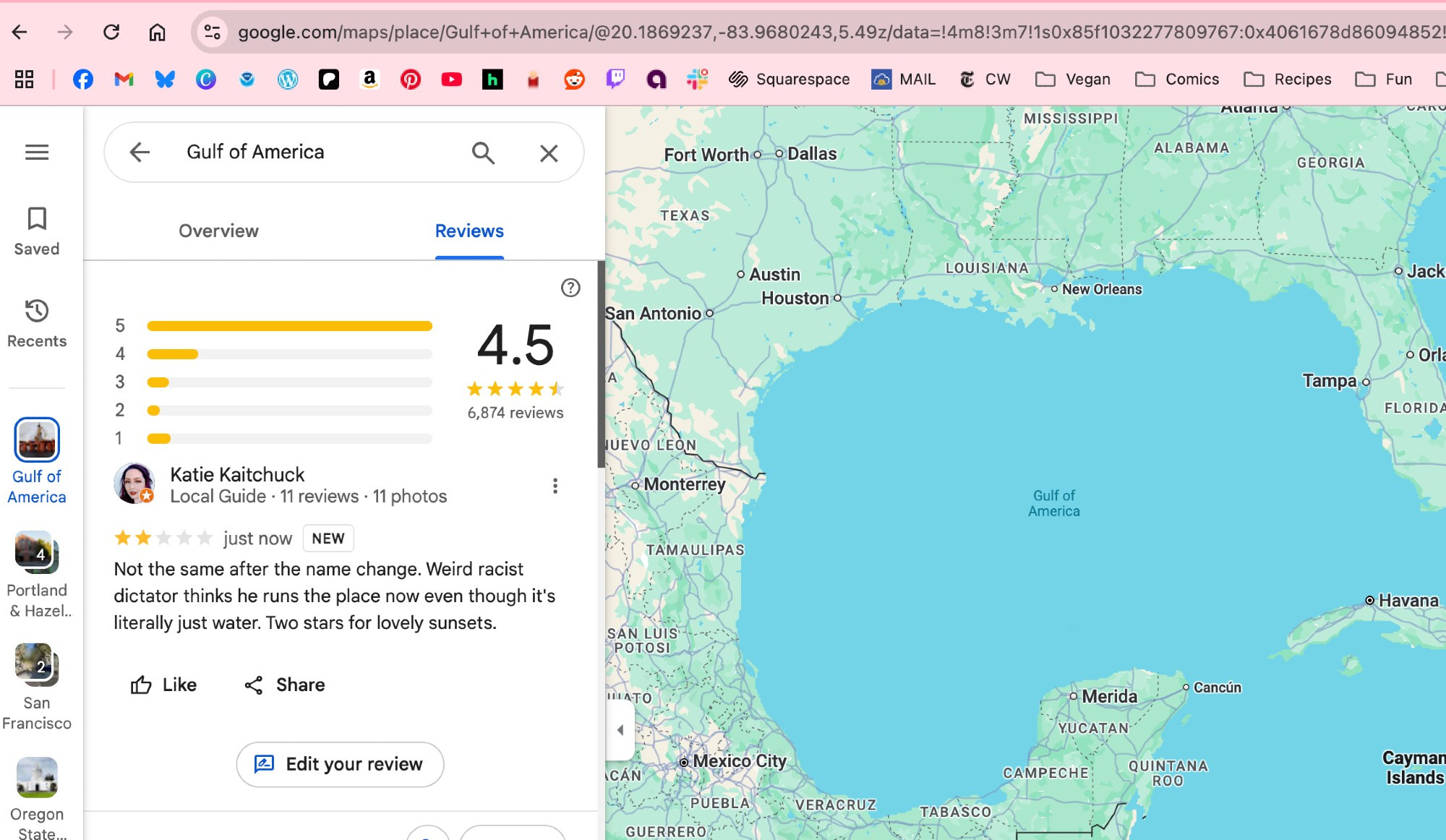Open the Bluesky butterfly bookmark
The width and height of the screenshot is (1446, 840).
pos(165,80)
